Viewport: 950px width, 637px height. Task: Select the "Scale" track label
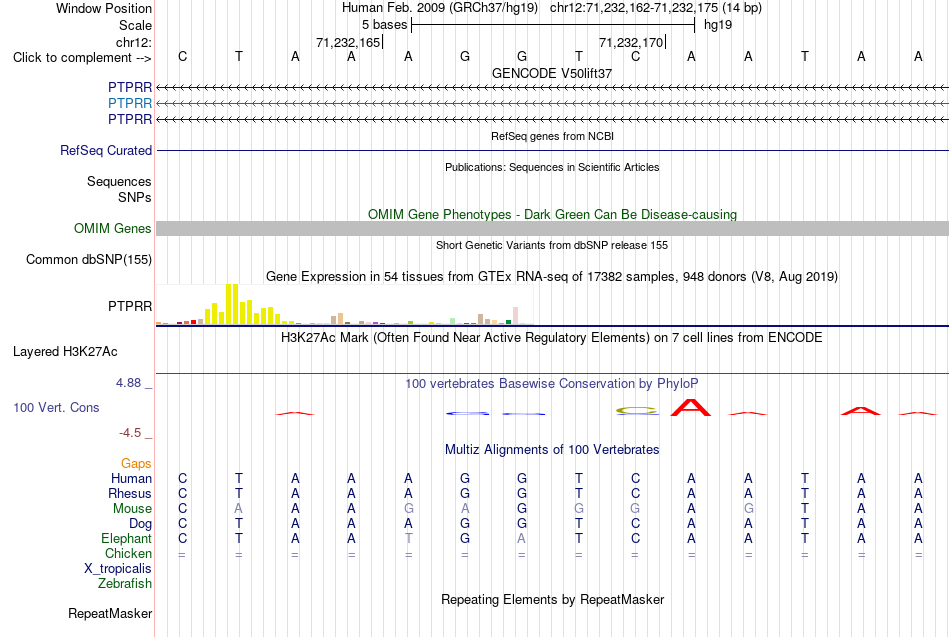point(135,25)
